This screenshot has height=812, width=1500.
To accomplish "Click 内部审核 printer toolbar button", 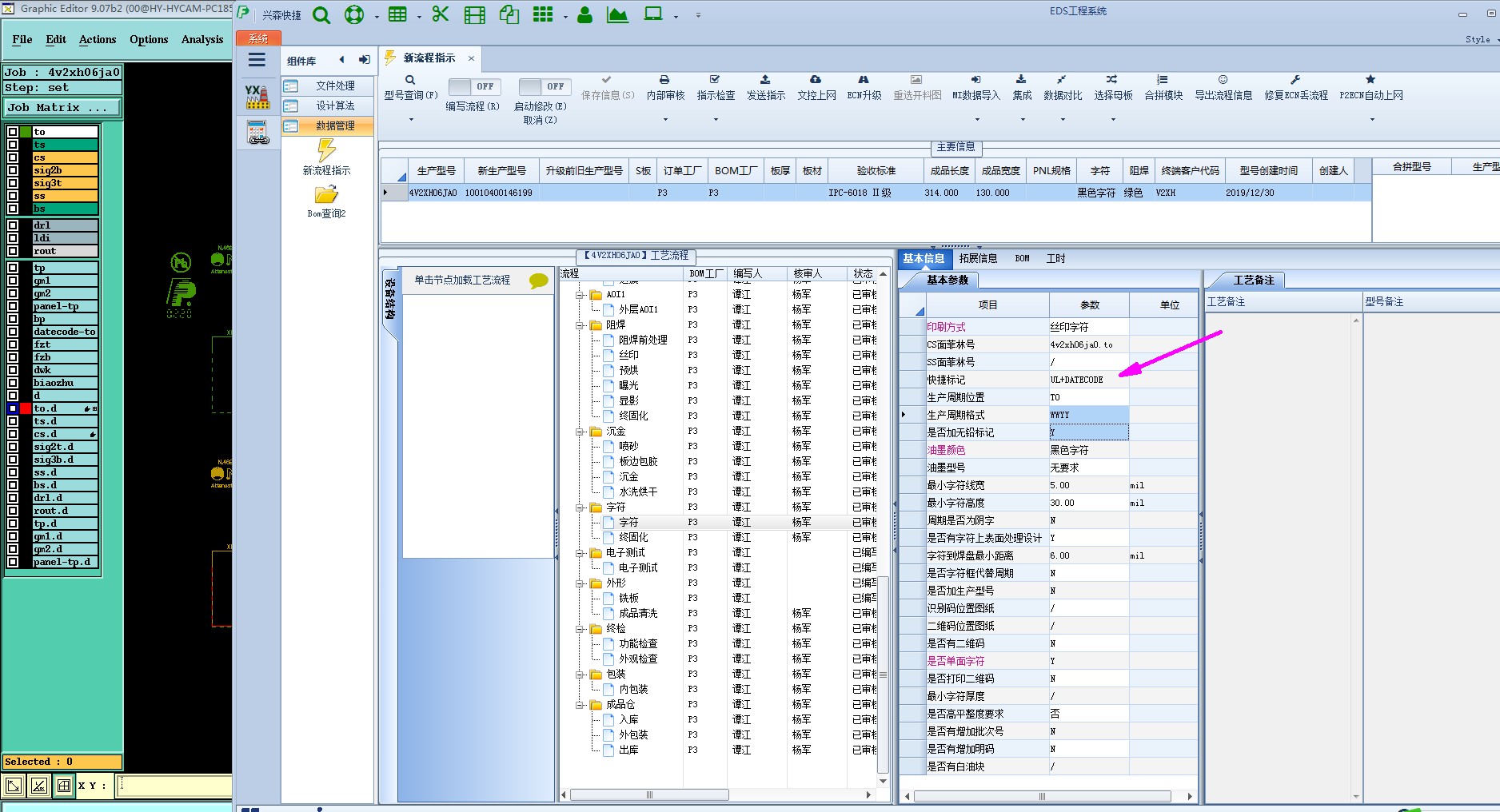I will click(x=665, y=87).
